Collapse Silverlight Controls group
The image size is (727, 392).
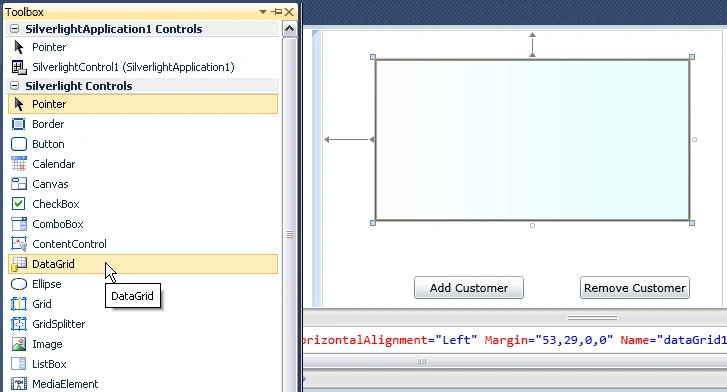point(14,86)
